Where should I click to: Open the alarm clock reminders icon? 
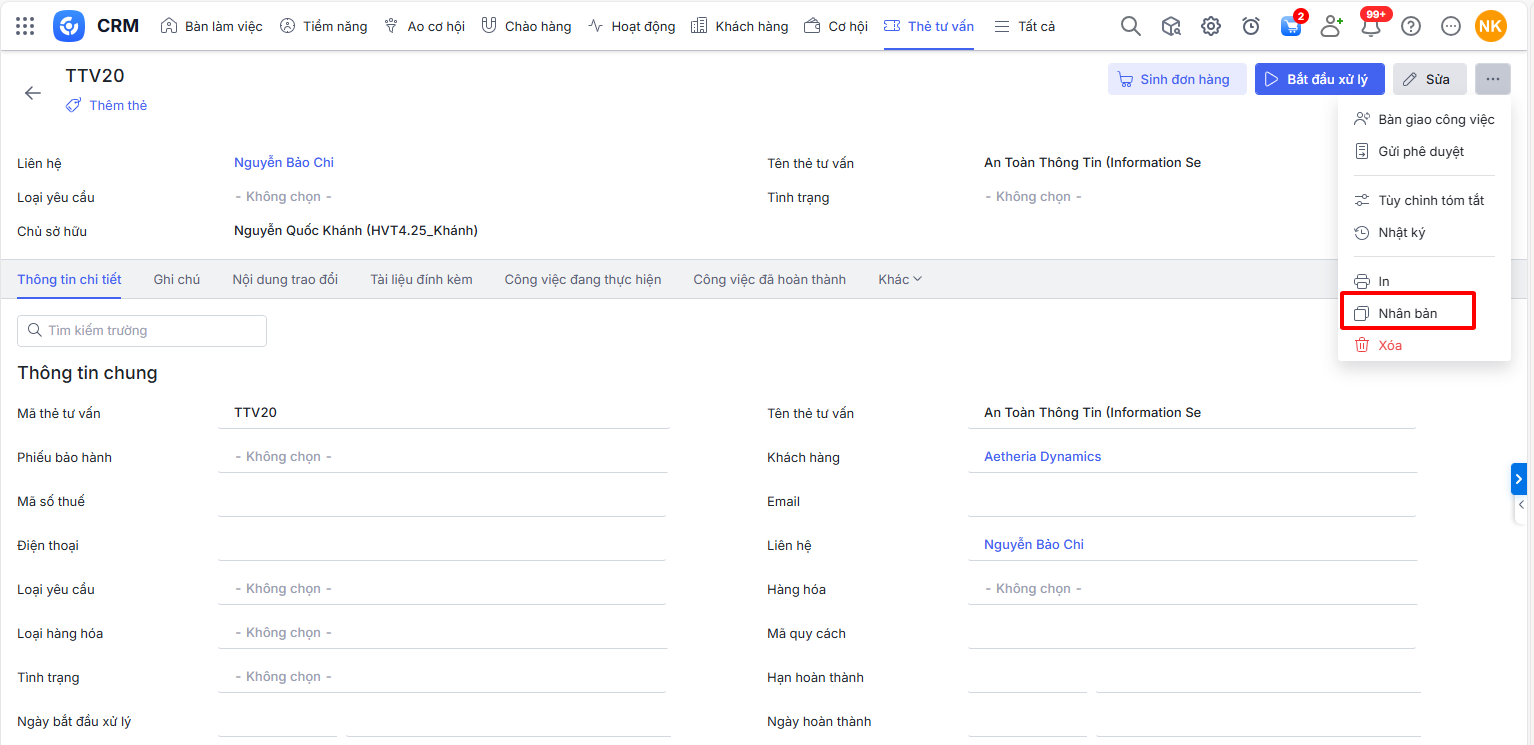1250,26
